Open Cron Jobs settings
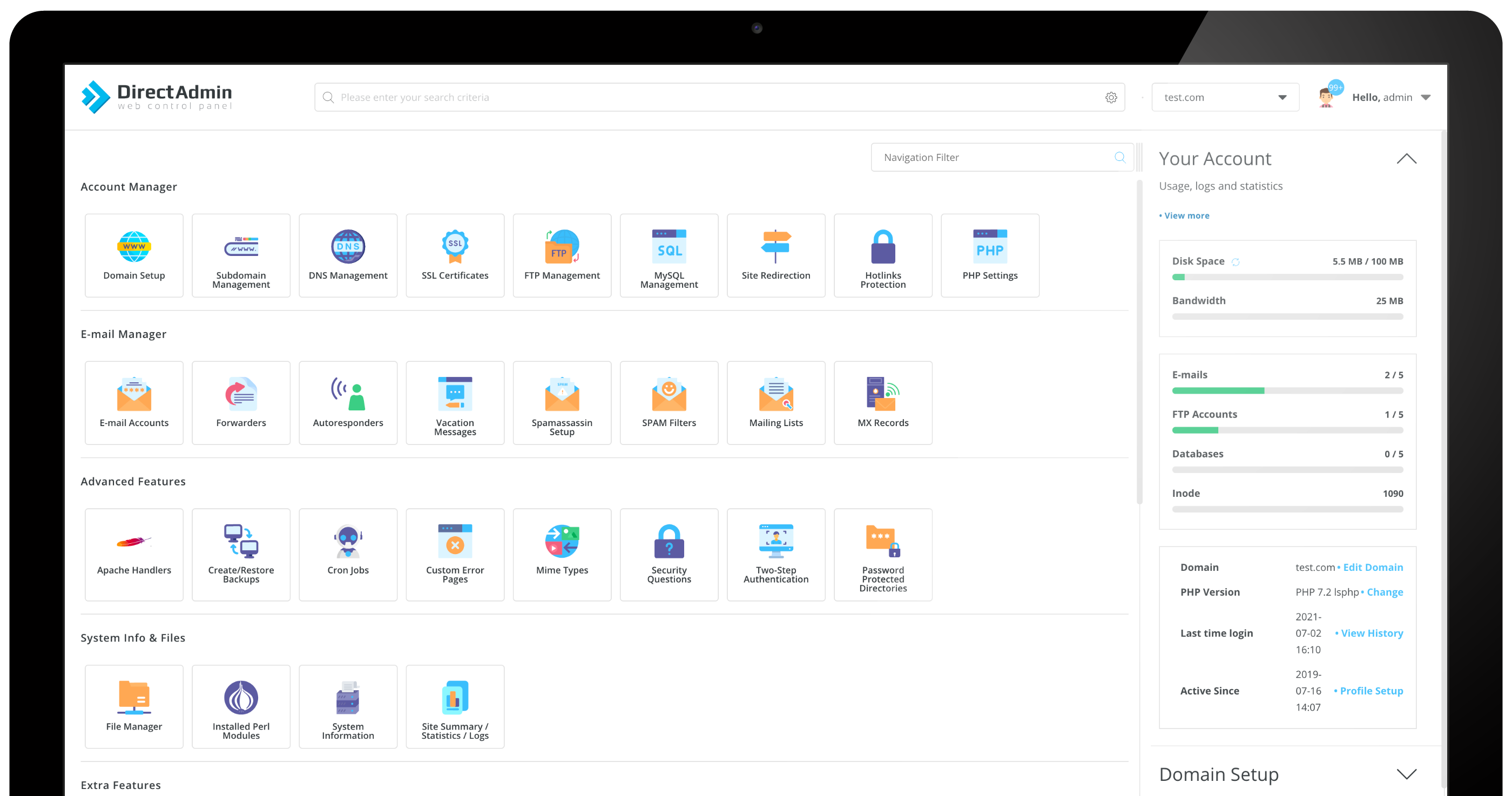The image size is (1512, 796). coord(348,552)
